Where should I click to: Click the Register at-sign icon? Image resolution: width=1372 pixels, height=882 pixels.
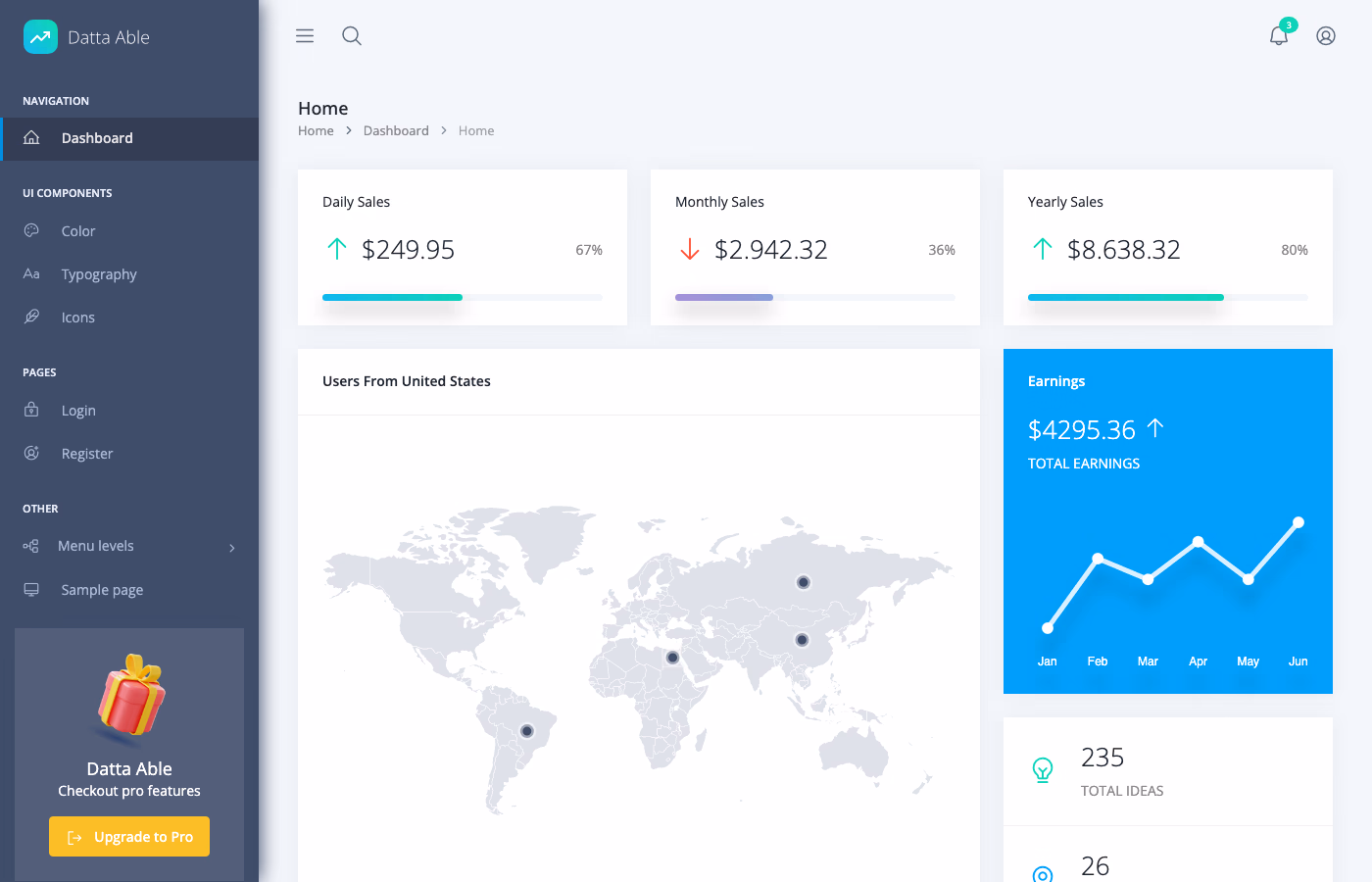coord(31,453)
